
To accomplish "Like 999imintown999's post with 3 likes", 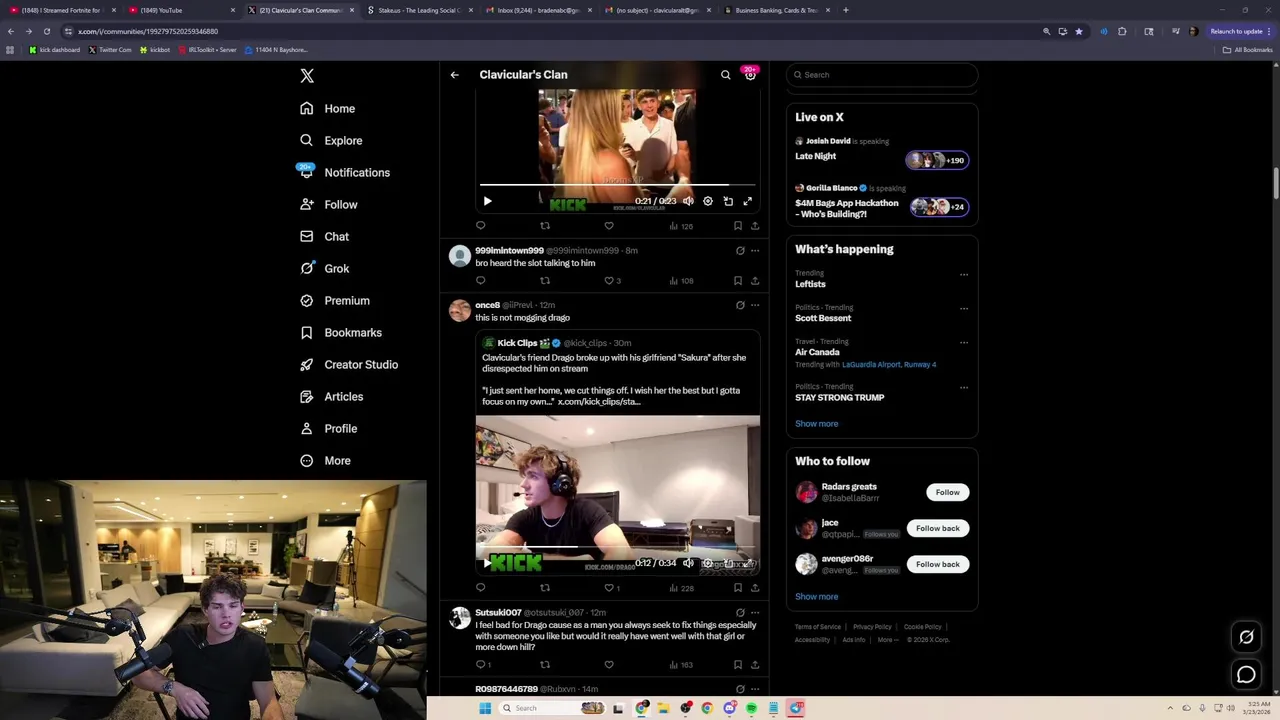I will coord(609,281).
